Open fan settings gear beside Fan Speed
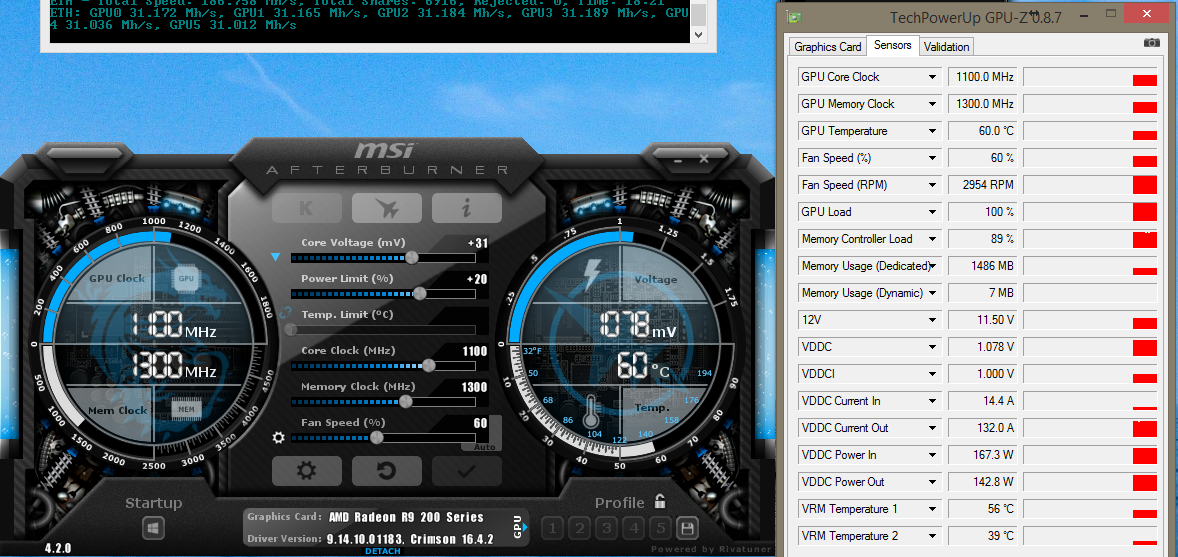Screen dimensions: 1178x557 click(279, 438)
